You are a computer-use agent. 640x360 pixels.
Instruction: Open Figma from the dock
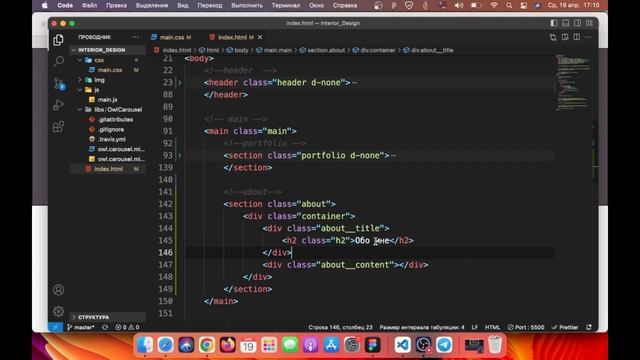tap(372, 345)
